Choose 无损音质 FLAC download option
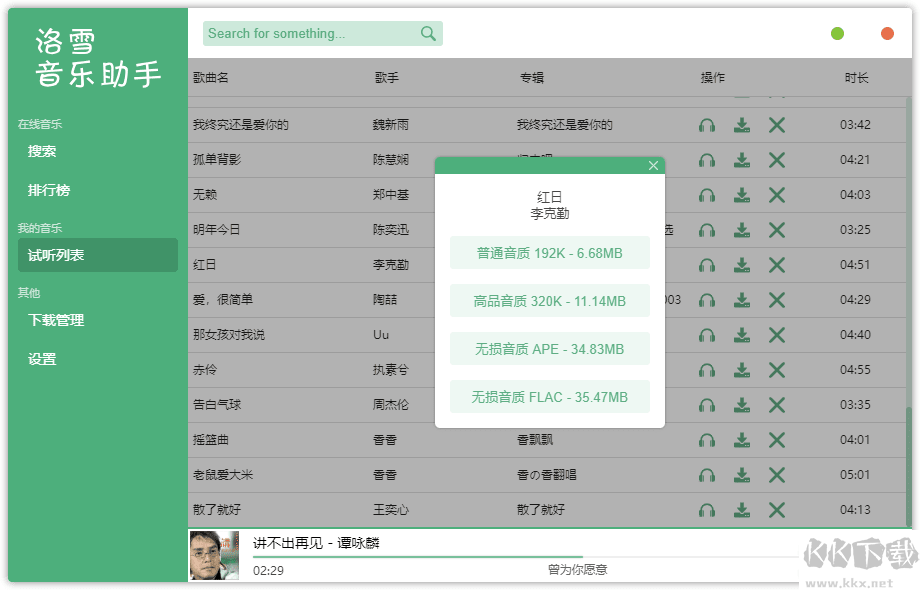Viewport: 920px width, 590px height. pos(550,397)
